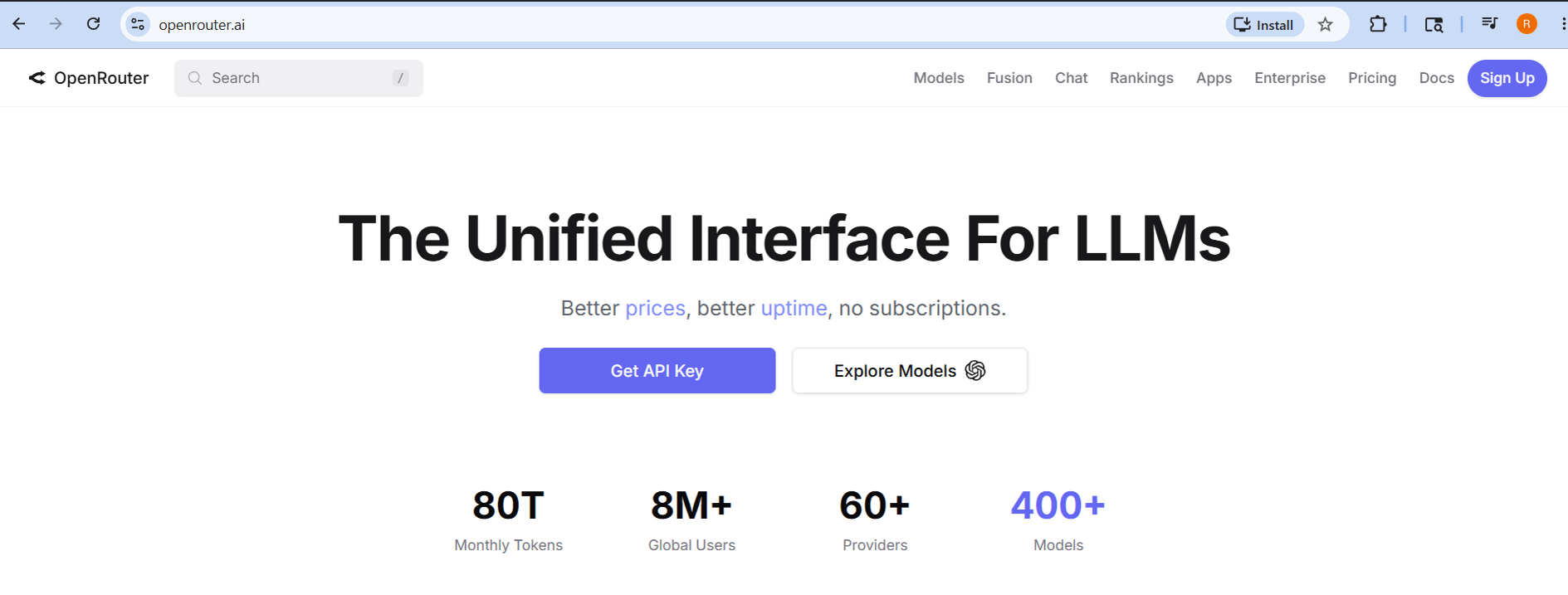Open the 400+ Models link
The width and height of the screenshot is (1568, 595).
click(1058, 520)
